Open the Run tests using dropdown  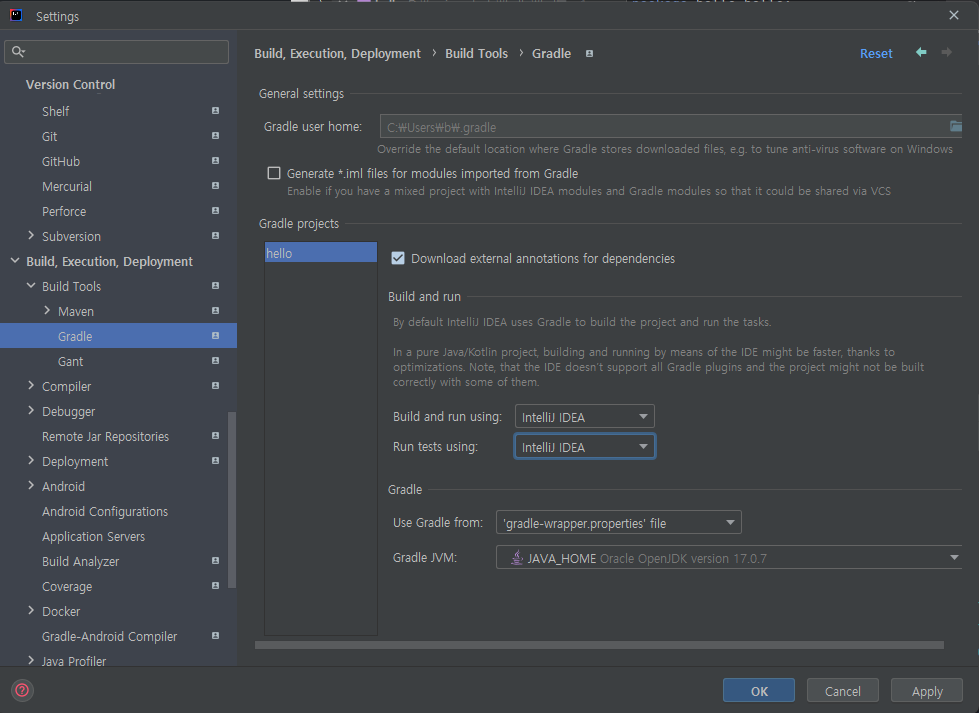(584, 446)
